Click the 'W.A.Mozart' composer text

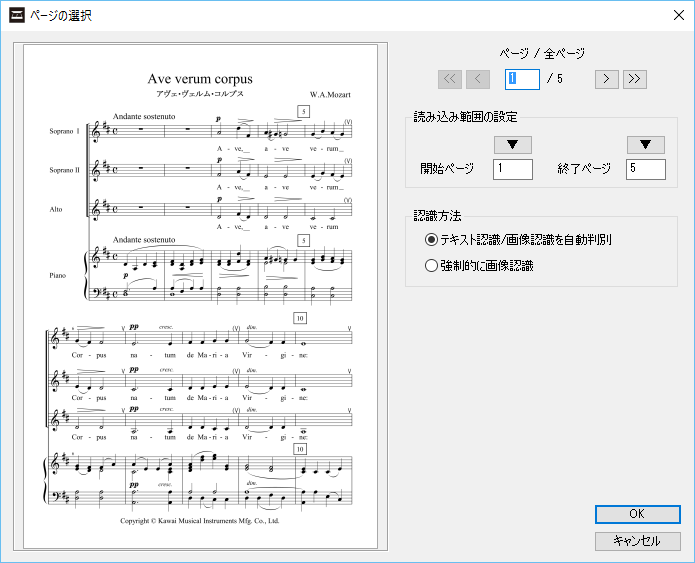330,94
